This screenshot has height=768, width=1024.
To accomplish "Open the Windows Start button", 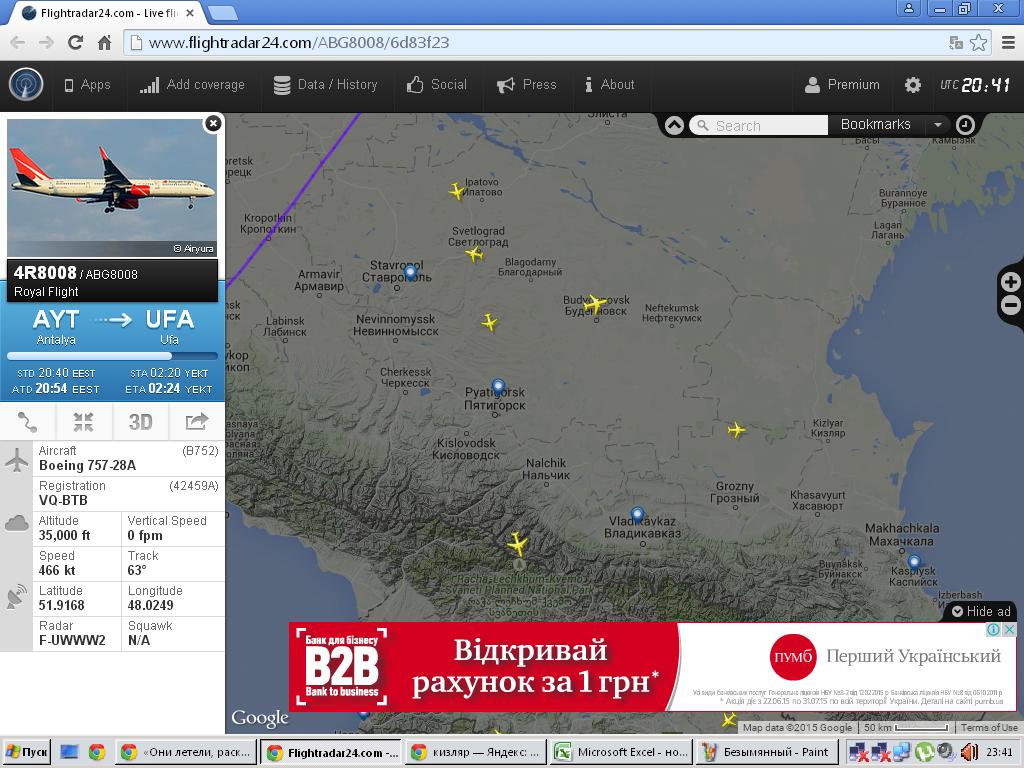I will click(x=27, y=752).
